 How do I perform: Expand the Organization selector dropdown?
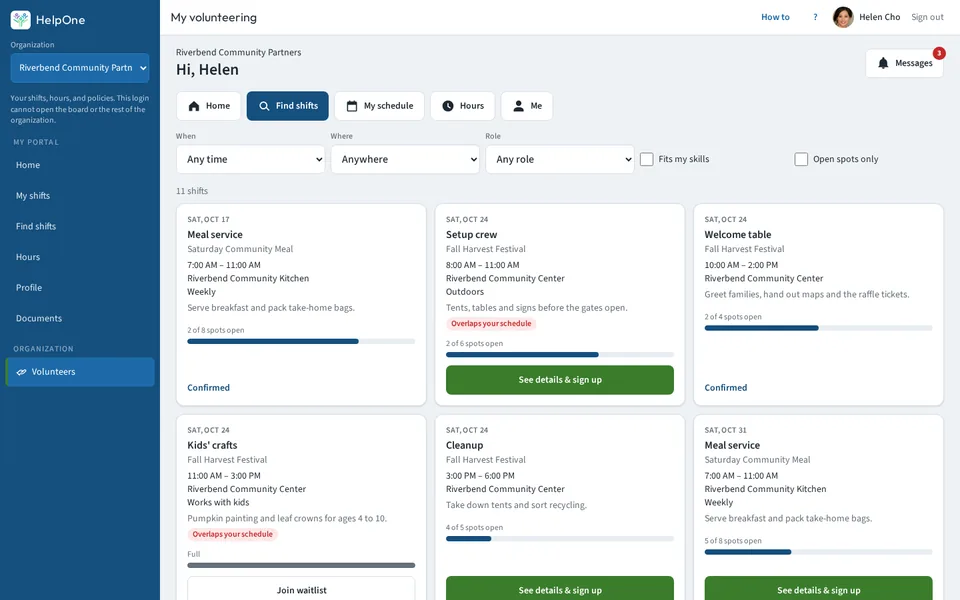pyautogui.click(x=80, y=68)
